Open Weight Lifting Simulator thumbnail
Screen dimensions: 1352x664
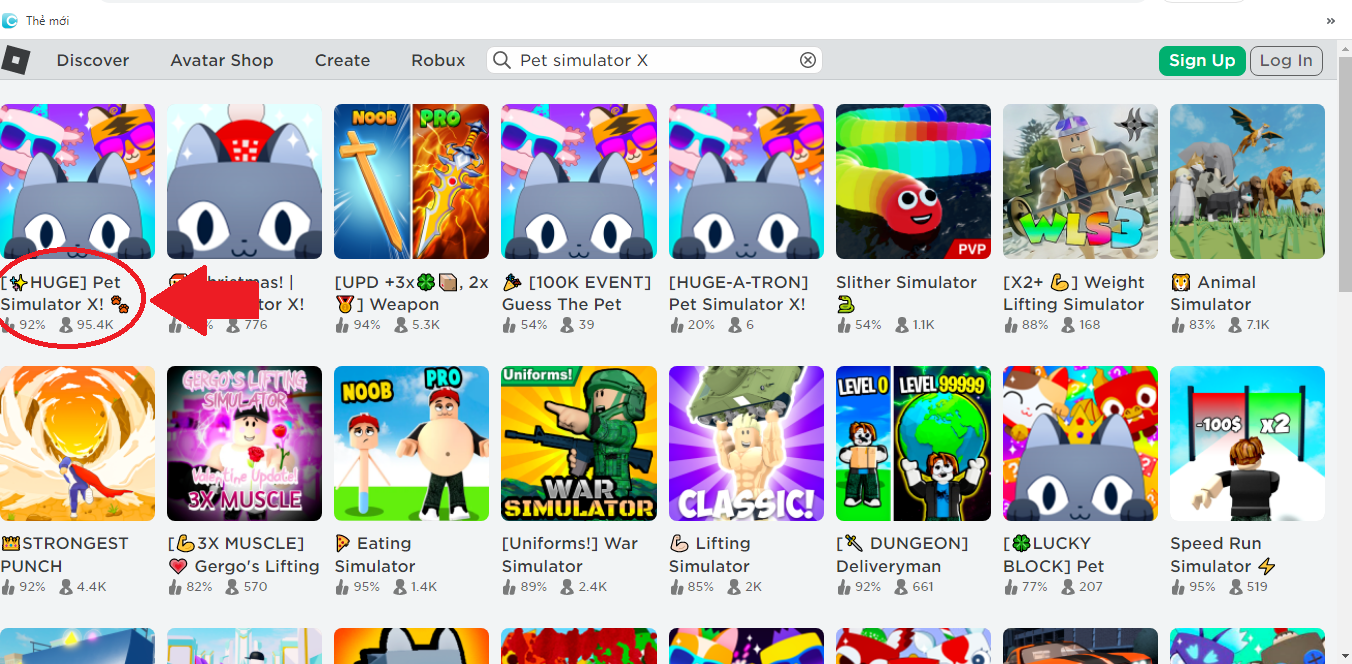pyautogui.click(x=1080, y=182)
